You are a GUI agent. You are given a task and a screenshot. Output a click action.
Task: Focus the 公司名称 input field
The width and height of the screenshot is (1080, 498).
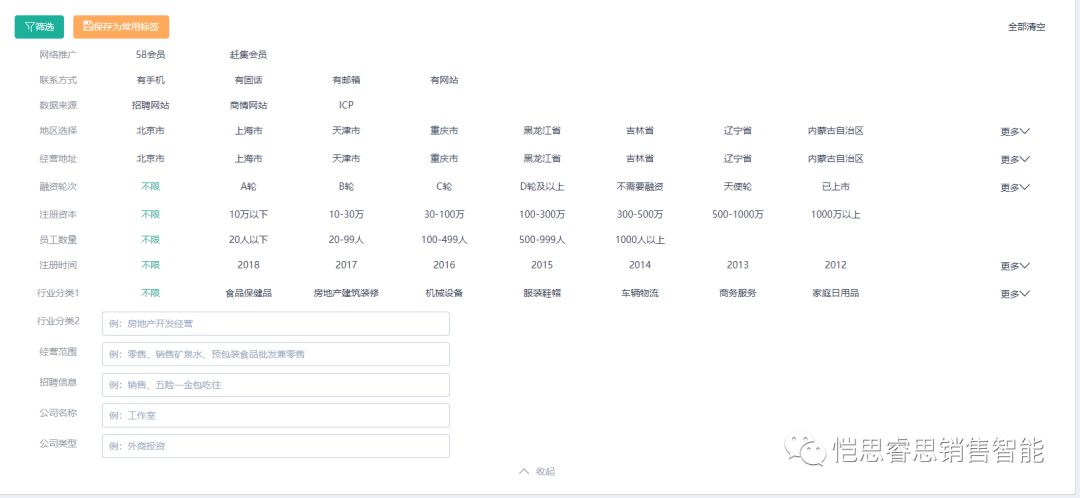[x=276, y=415]
